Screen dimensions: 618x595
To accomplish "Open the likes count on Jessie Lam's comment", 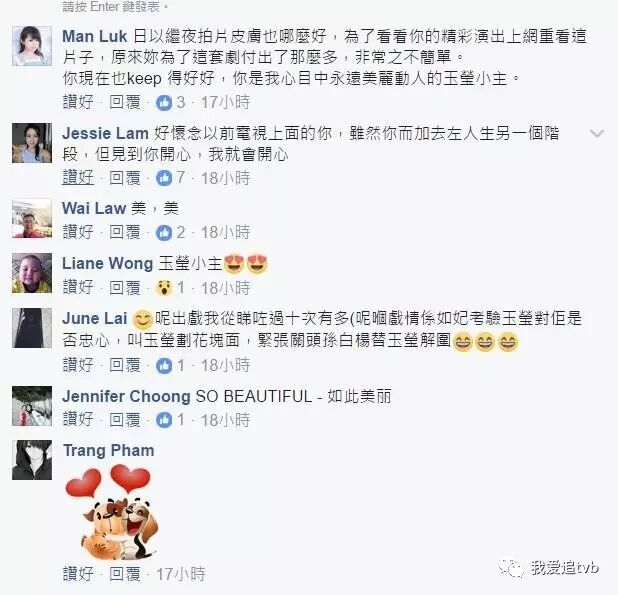I will pyautogui.click(x=181, y=178).
